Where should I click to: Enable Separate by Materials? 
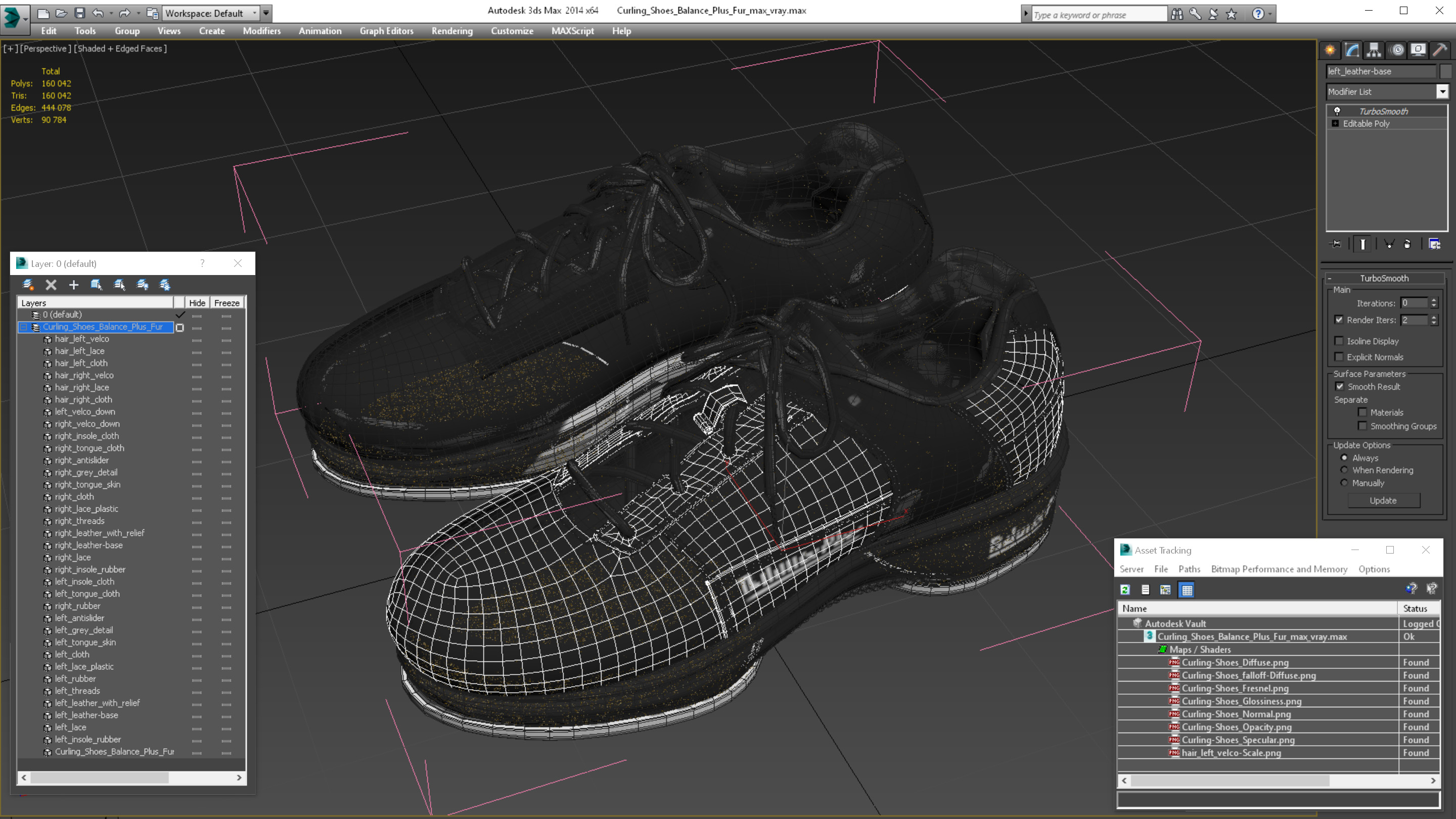pos(1363,412)
